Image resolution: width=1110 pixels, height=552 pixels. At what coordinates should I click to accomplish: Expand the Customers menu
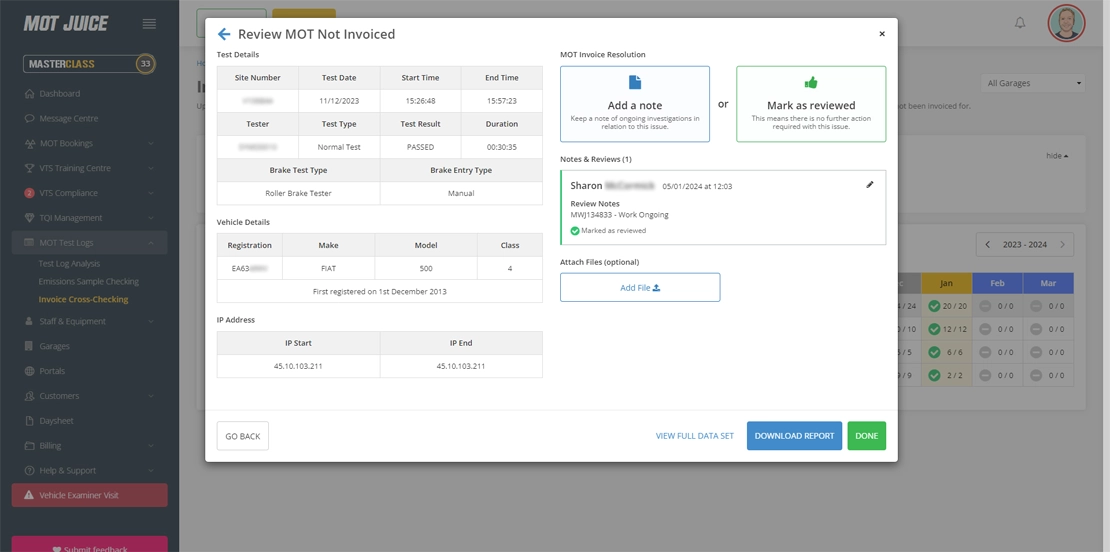tap(89, 396)
